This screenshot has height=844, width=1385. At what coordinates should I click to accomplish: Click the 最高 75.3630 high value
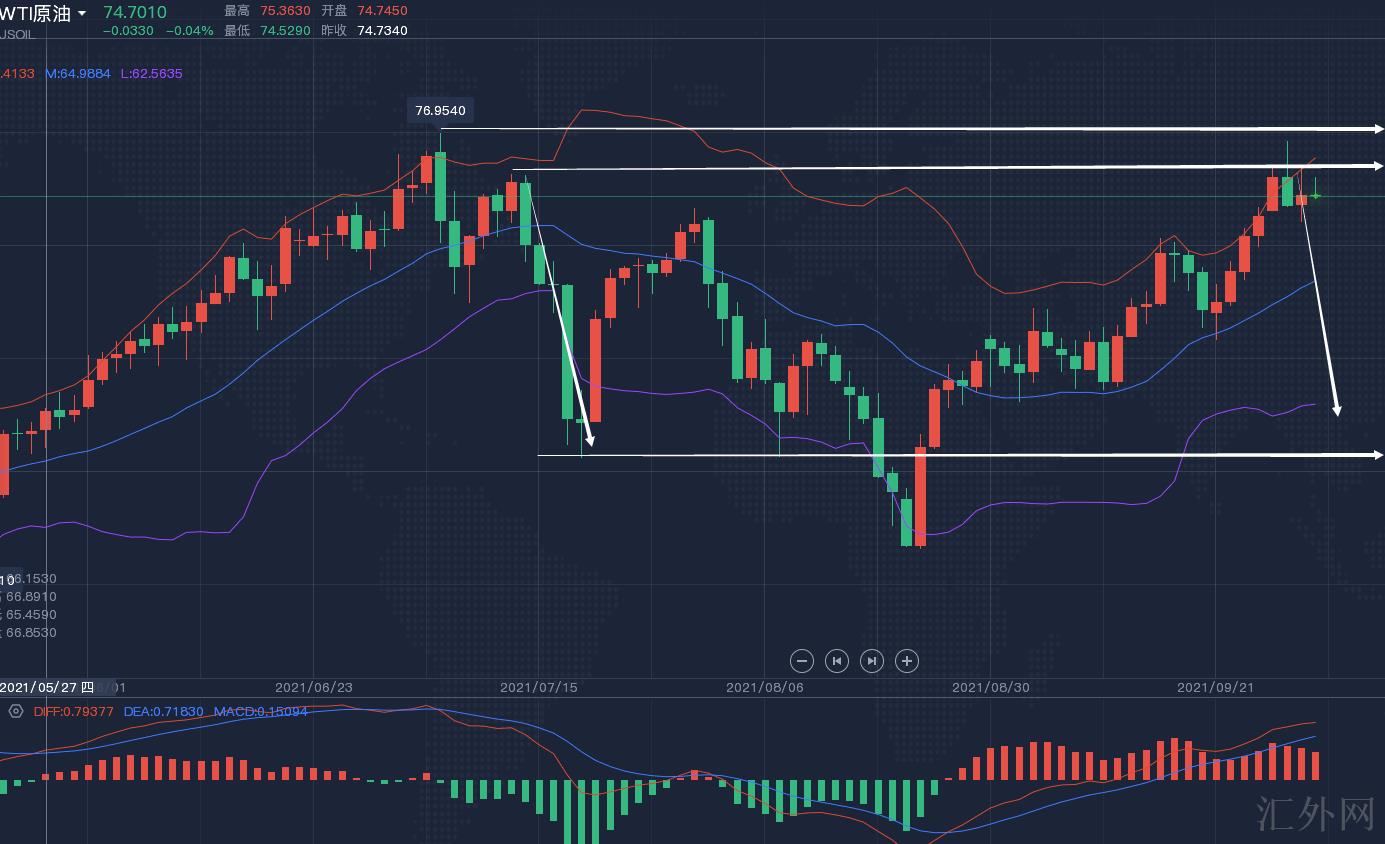pyautogui.click(x=285, y=11)
